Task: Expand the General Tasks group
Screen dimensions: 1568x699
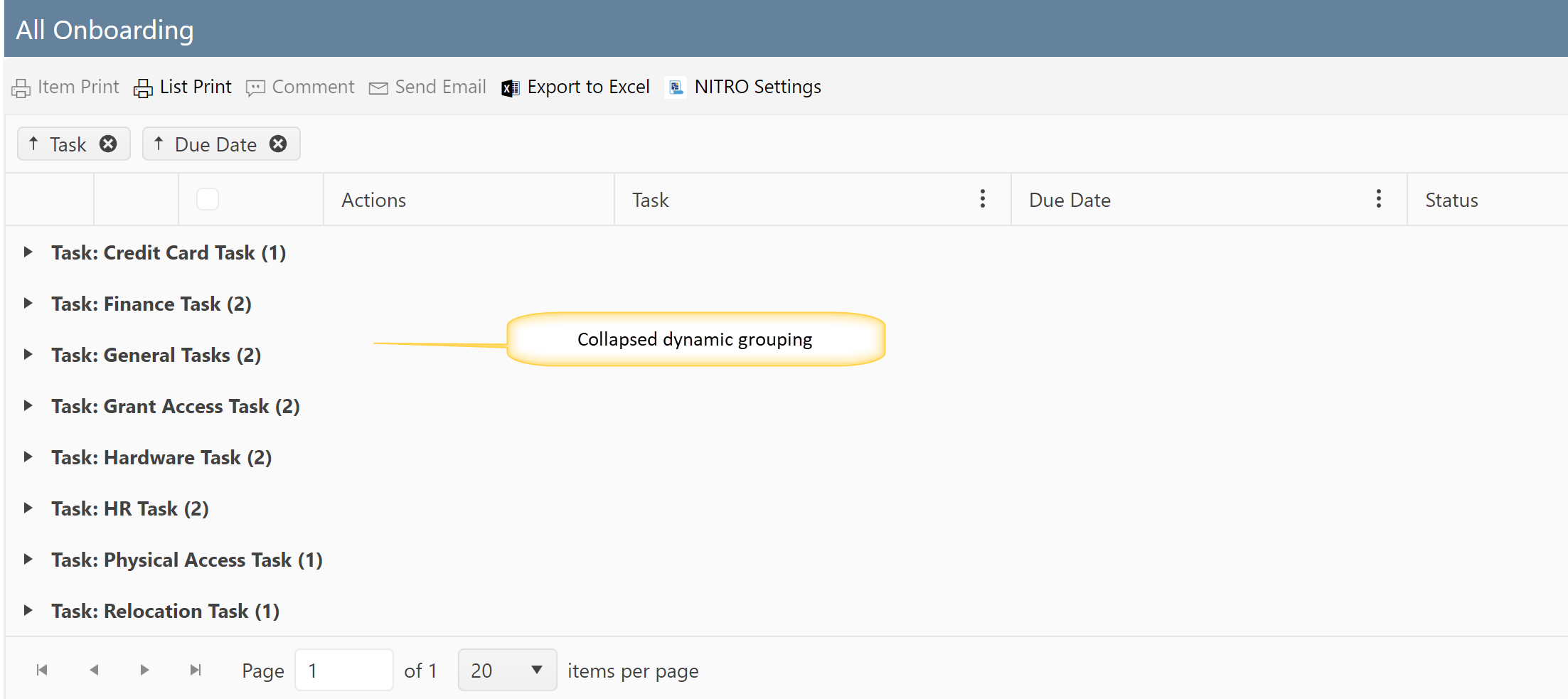Action: pyautogui.click(x=28, y=354)
